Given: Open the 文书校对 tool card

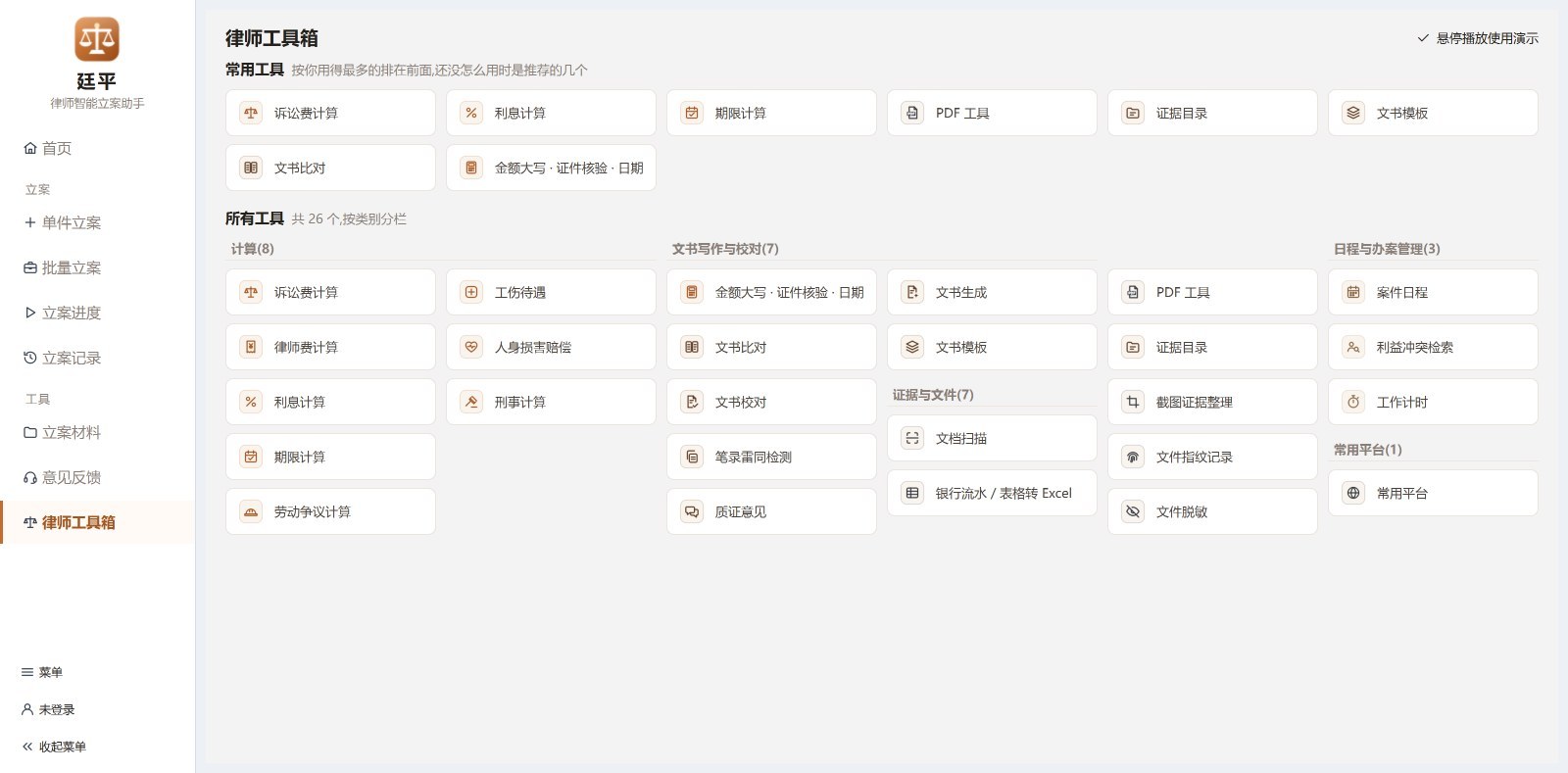Looking at the screenshot, I should click(771, 402).
